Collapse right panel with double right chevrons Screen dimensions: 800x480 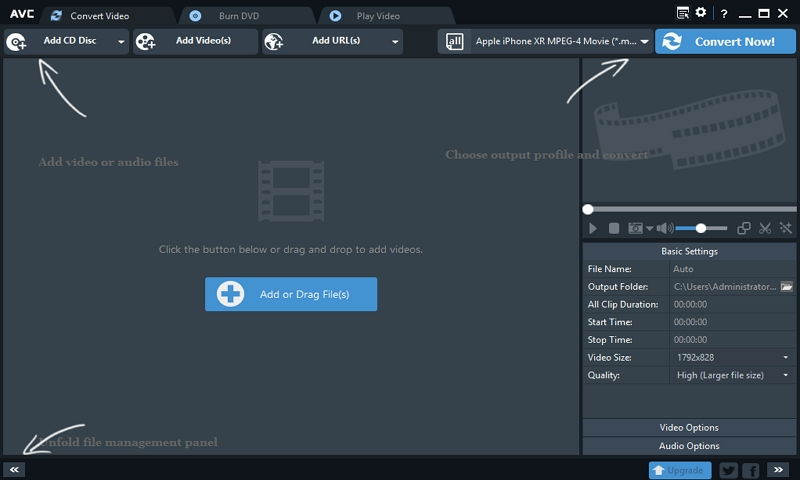click(x=778, y=470)
